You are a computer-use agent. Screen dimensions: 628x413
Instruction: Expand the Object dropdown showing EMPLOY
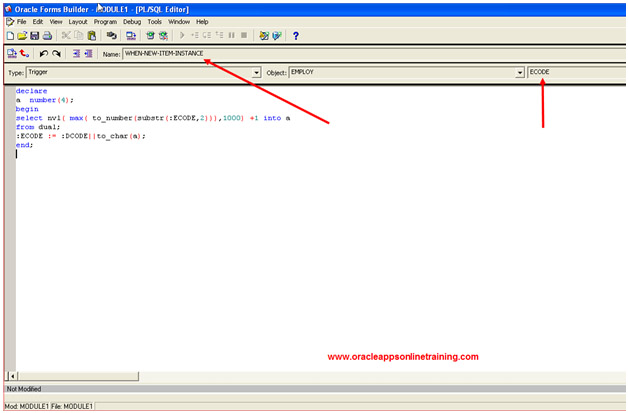point(520,73)
